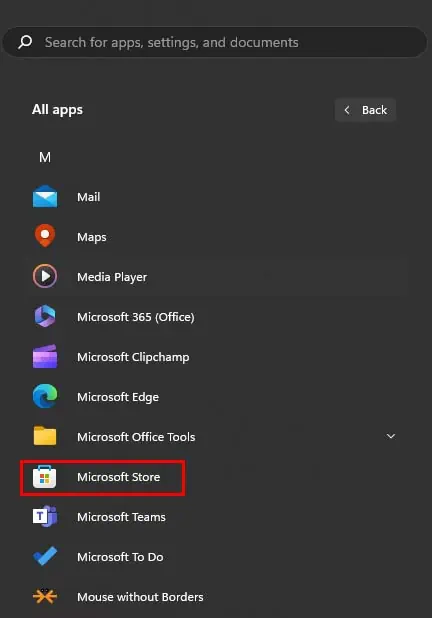Viewport: 432px width, 618px height.
Task: Launch Microsoft Edge from its icon
Action: 45,396
